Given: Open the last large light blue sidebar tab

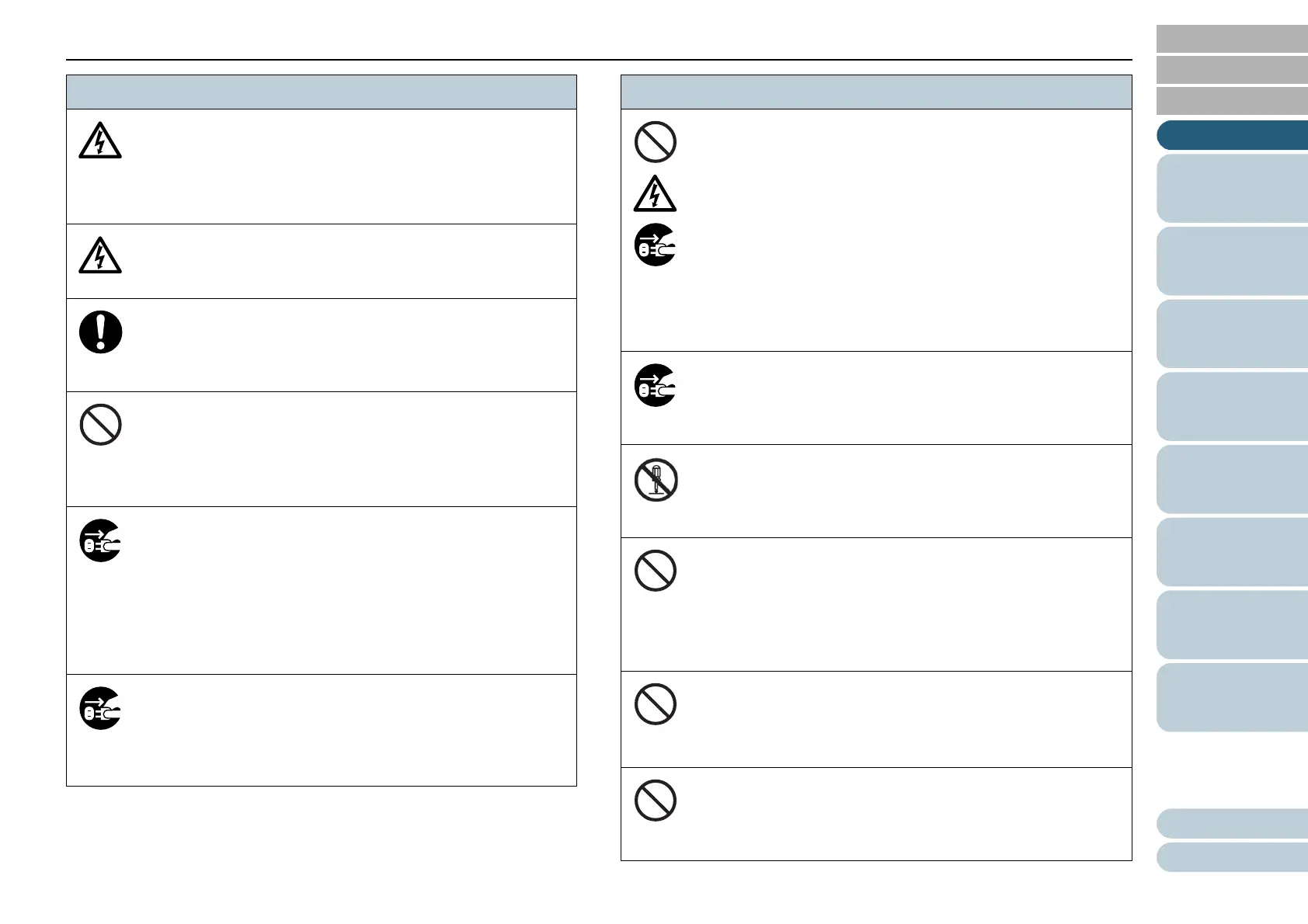Looking at the screenshot, I should coord(1232,697).
